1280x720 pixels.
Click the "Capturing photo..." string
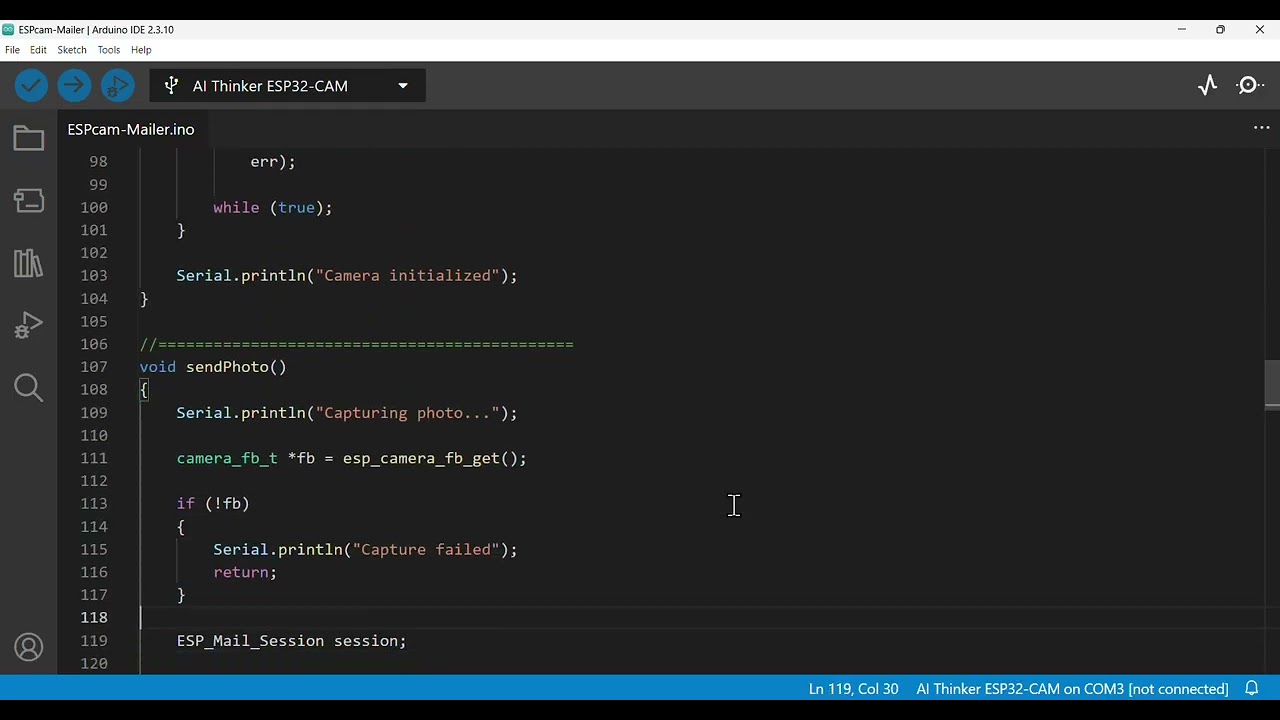point(407,412)
